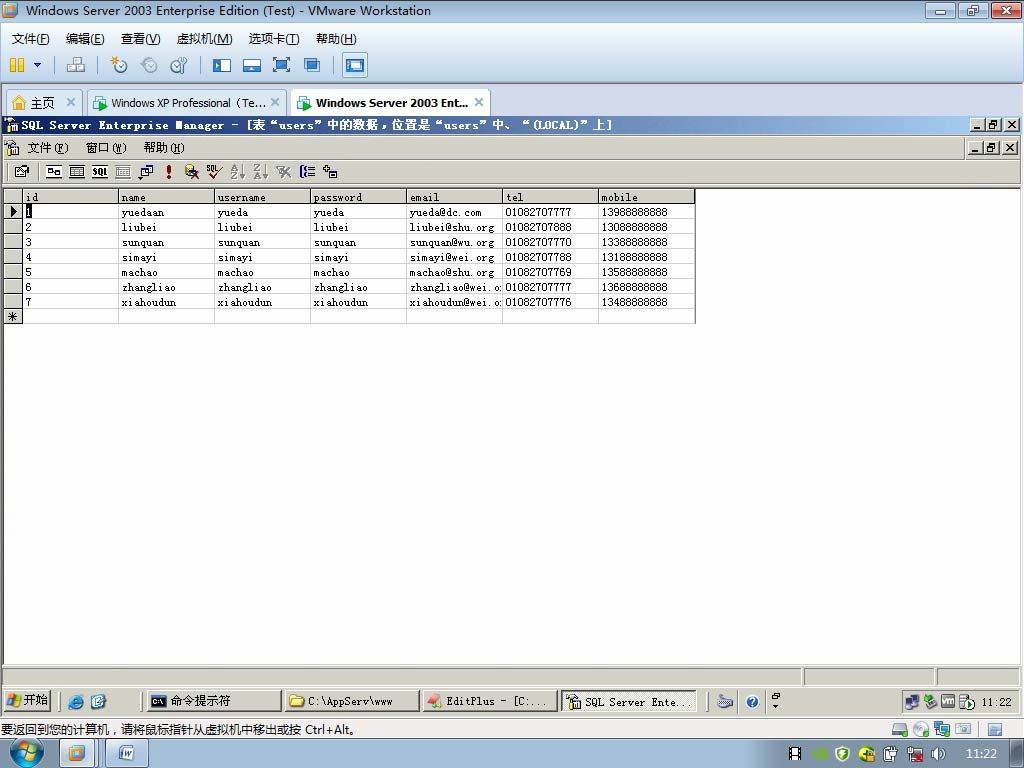Click the tel column header
This screenshot has height=768, width=1024.
click(x=550, y=197)
